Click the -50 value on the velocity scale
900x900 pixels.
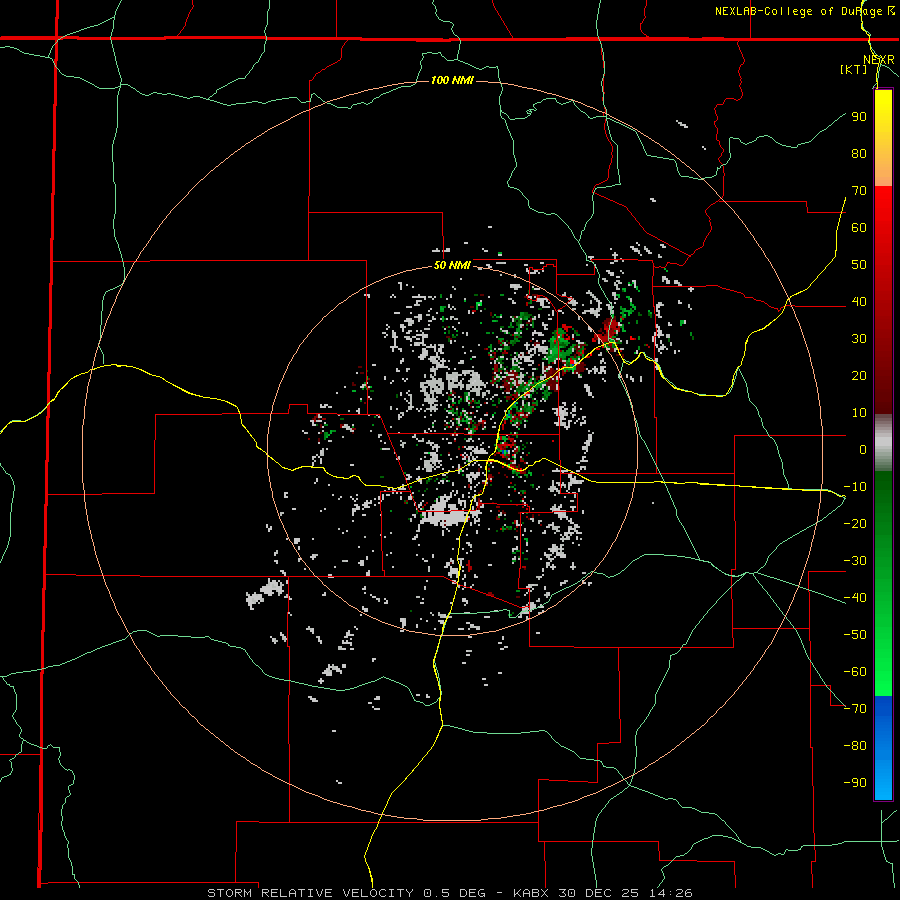coord(855,635)
